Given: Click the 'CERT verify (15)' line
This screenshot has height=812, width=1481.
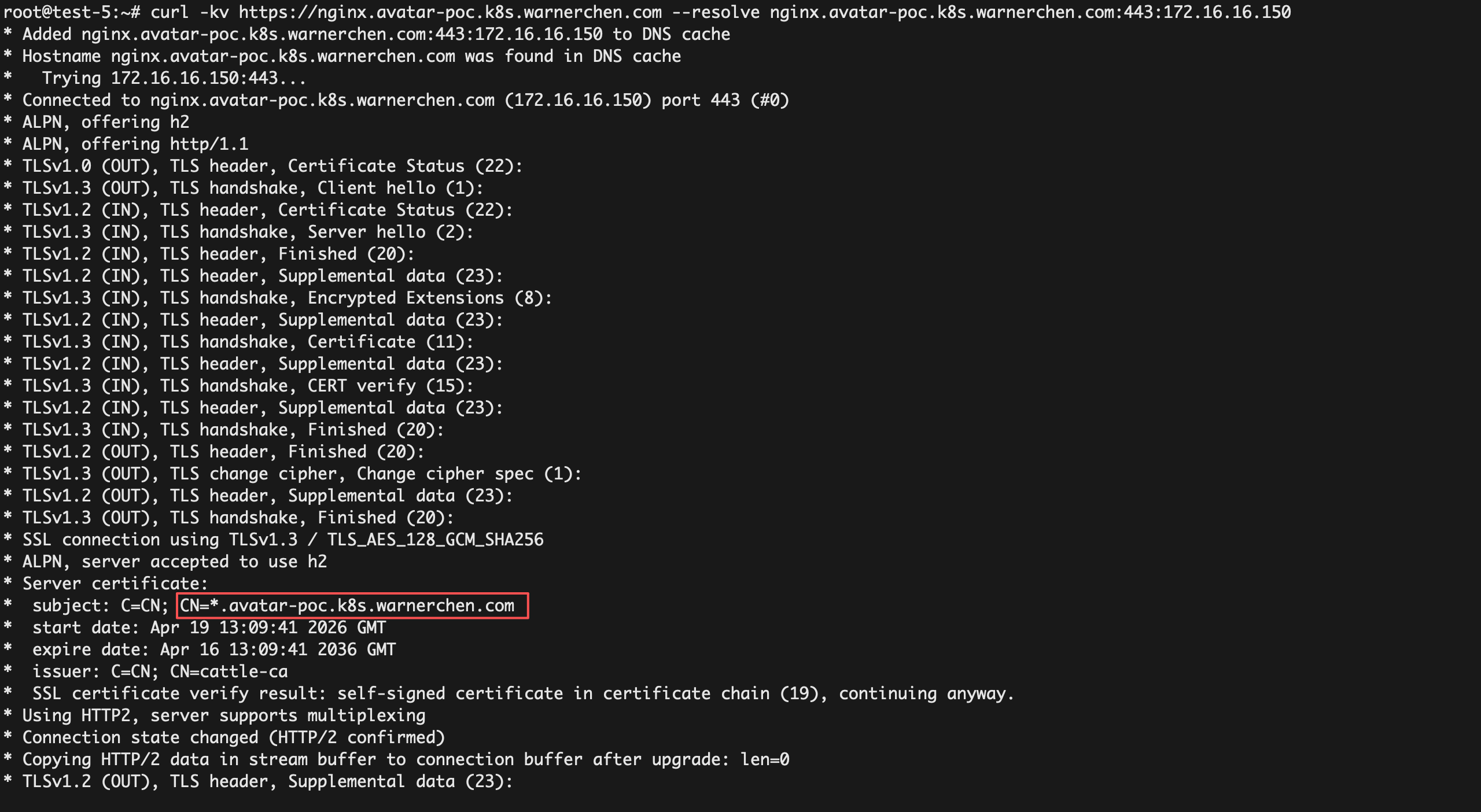Looking at the screenshot, I should click(248, 386).
